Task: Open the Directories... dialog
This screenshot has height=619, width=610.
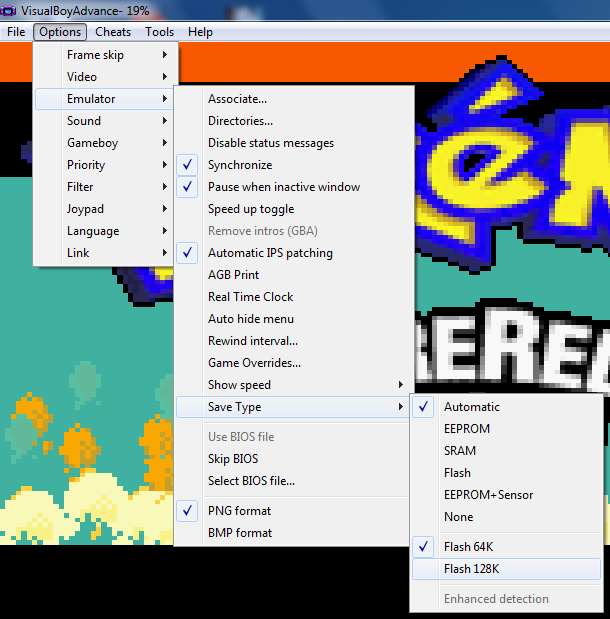Action: (293, 121)
